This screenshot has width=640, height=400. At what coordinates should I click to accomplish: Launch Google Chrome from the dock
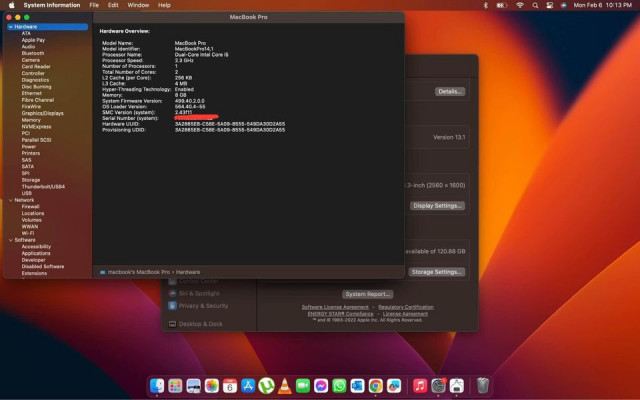[376, 385]
